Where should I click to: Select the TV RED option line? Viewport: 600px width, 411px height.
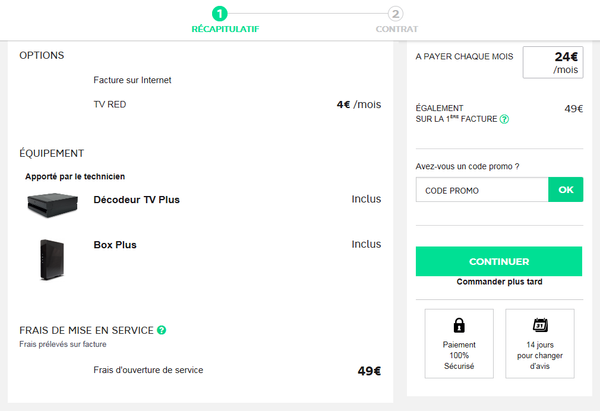tap(109, 103)
